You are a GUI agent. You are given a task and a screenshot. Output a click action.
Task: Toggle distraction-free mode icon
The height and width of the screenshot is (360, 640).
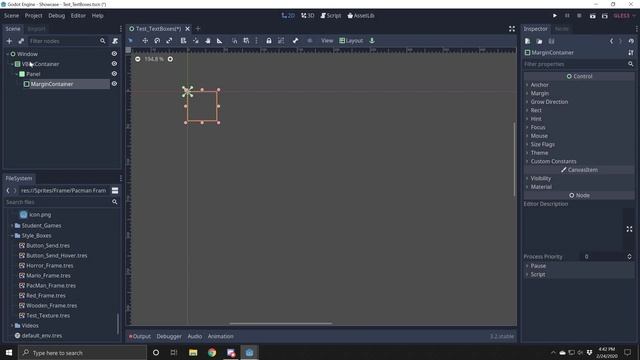click(512, 29)
